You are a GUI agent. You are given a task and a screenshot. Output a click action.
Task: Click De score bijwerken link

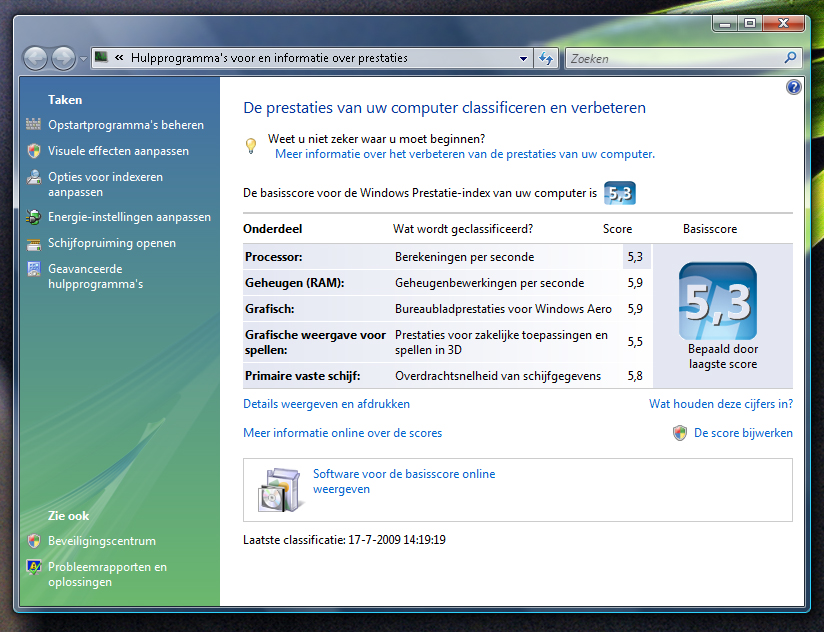pyautogui.click(x=743, y=433)
